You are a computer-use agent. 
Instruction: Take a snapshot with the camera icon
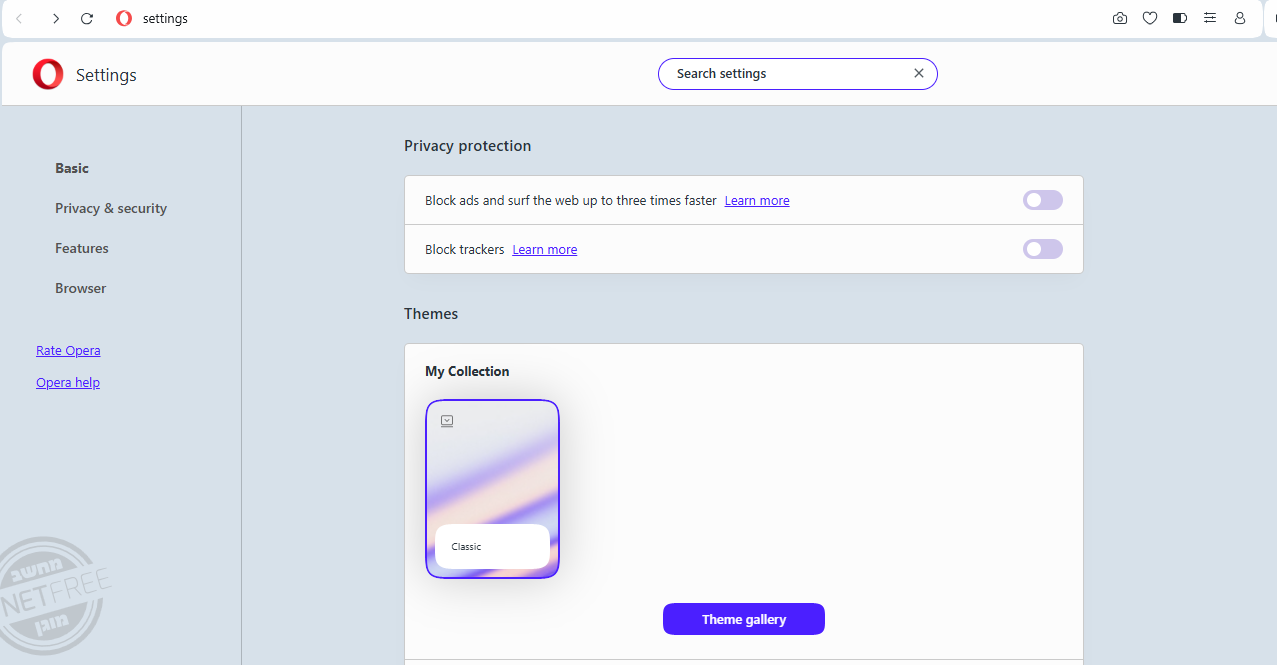[1120, 18]
